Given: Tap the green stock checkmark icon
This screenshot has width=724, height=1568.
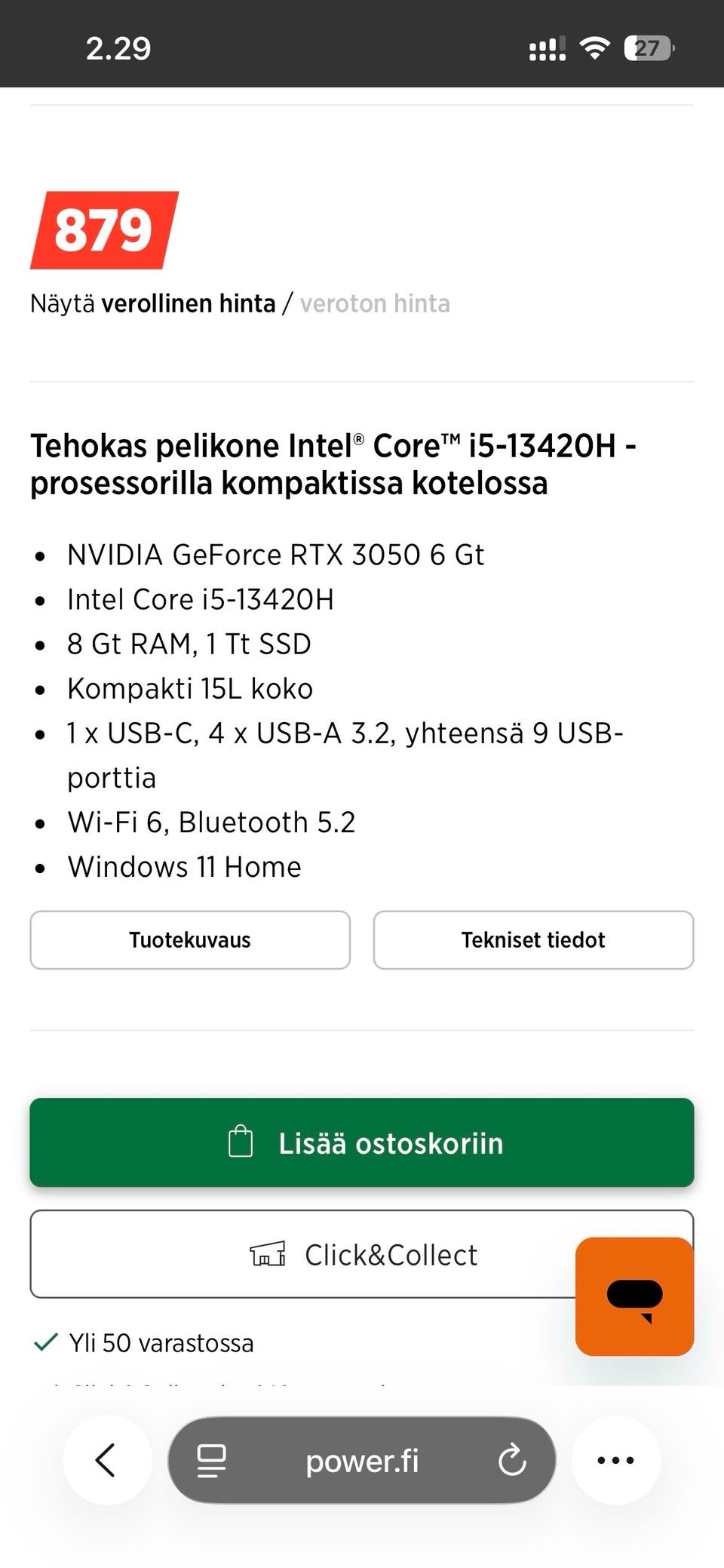Looking at the screenshot, I should click(46, 1342).
